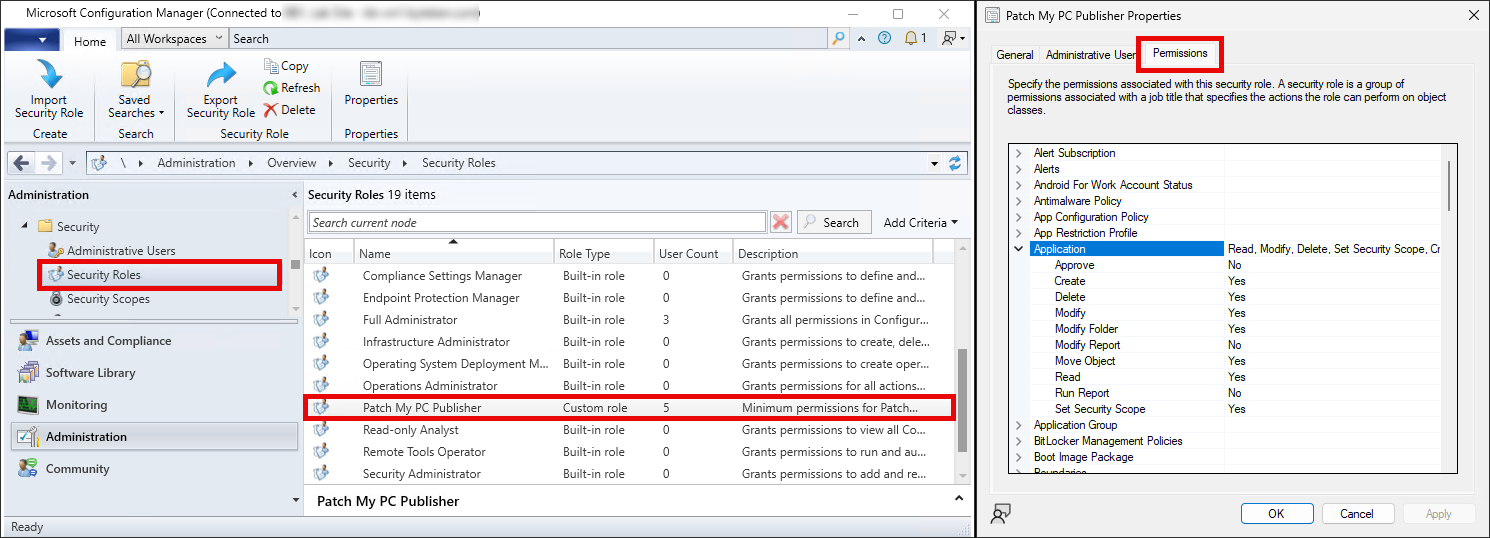Expand Boot Image Package permission node
Image resolution: width=1490 pixels, height=538 pixels.
pos(1019,457)
